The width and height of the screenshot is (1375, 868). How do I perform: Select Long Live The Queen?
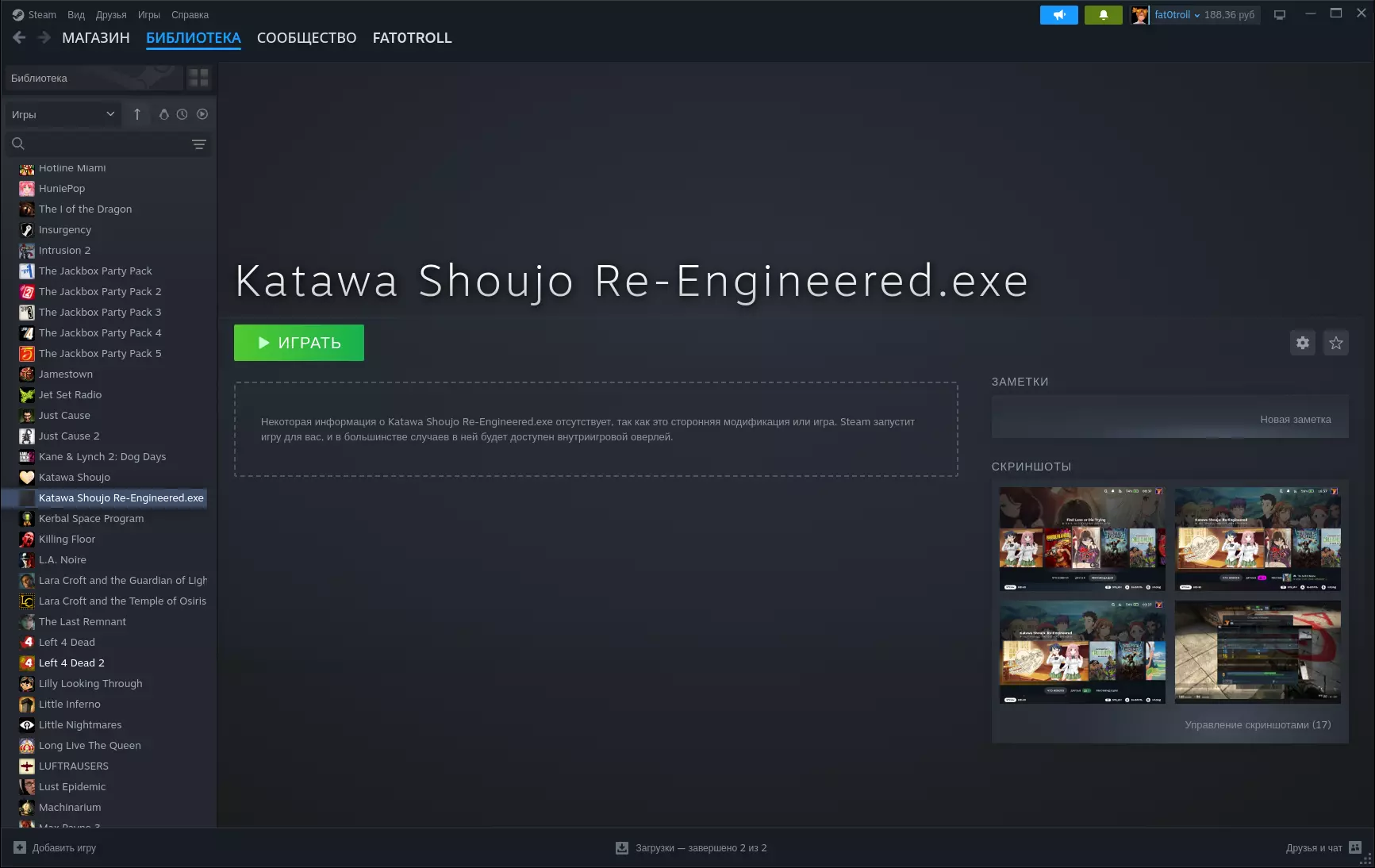click(90, 746)
